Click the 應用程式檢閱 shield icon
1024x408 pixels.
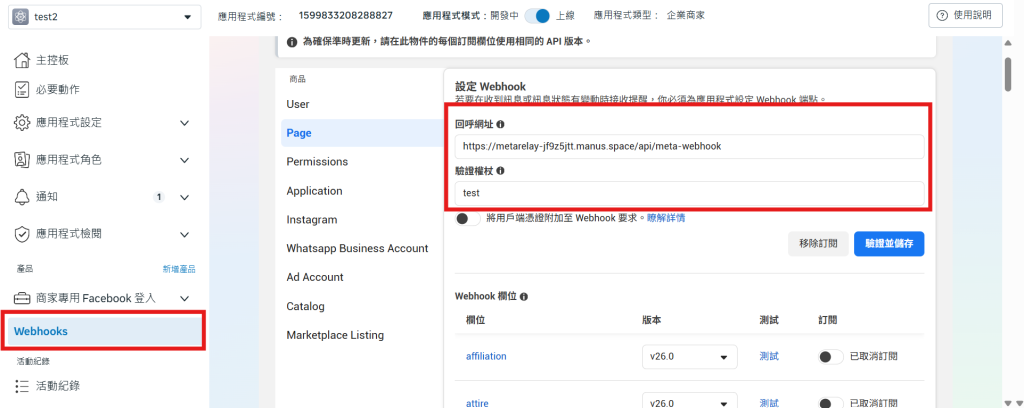[22, 234]
